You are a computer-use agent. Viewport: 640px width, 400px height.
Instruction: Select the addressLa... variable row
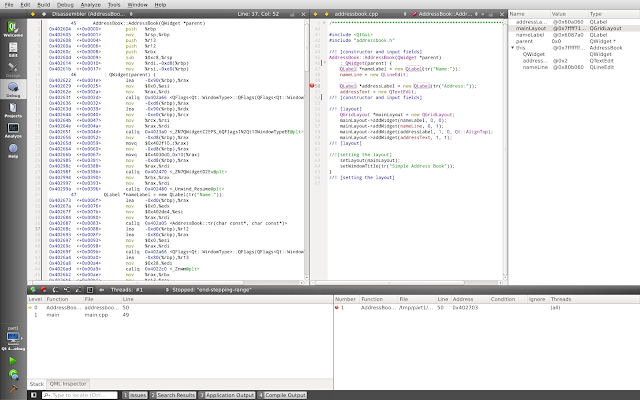tap(574, 22)
